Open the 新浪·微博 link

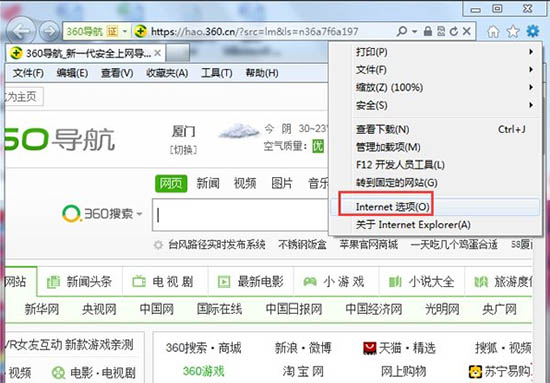303,348
